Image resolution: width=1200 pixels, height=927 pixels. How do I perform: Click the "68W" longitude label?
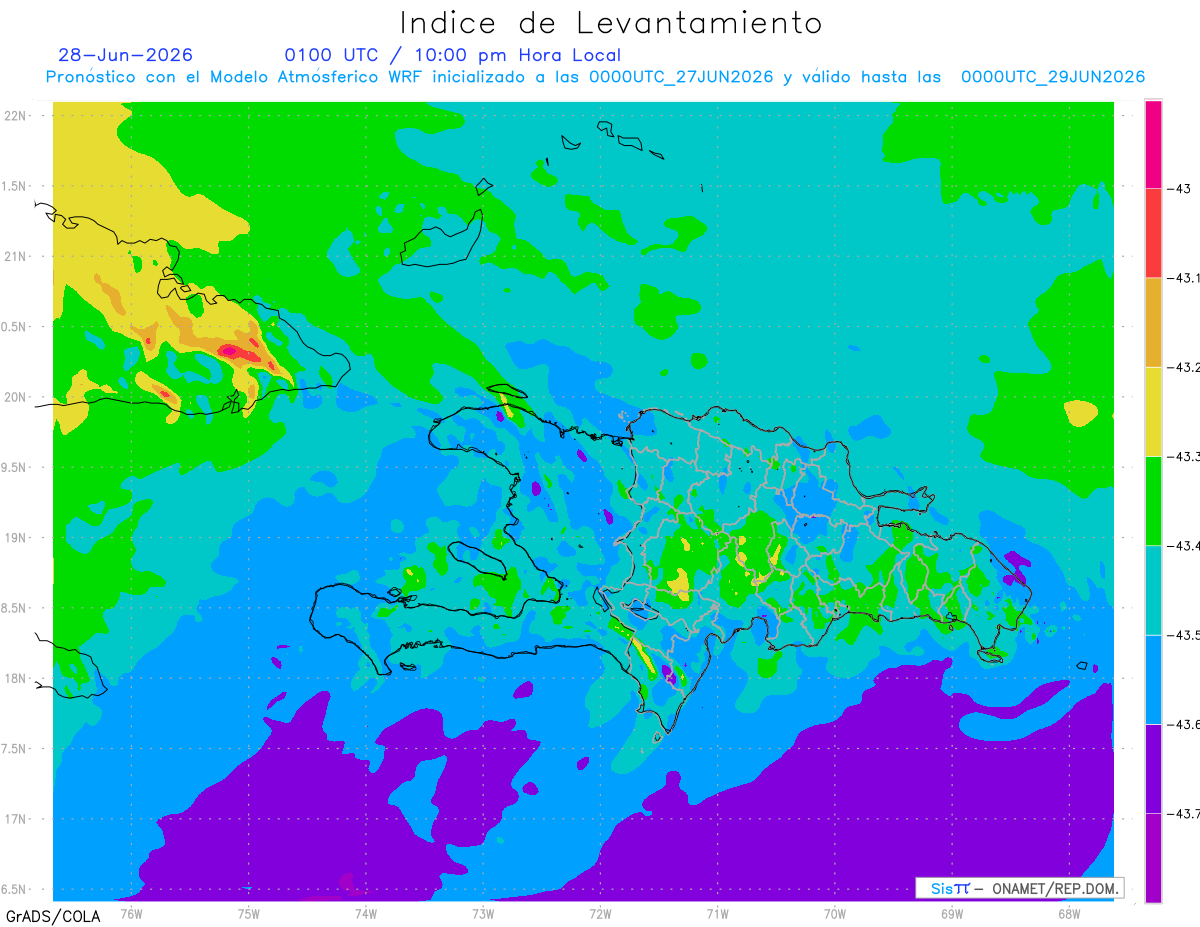[x=1069, y=913]
